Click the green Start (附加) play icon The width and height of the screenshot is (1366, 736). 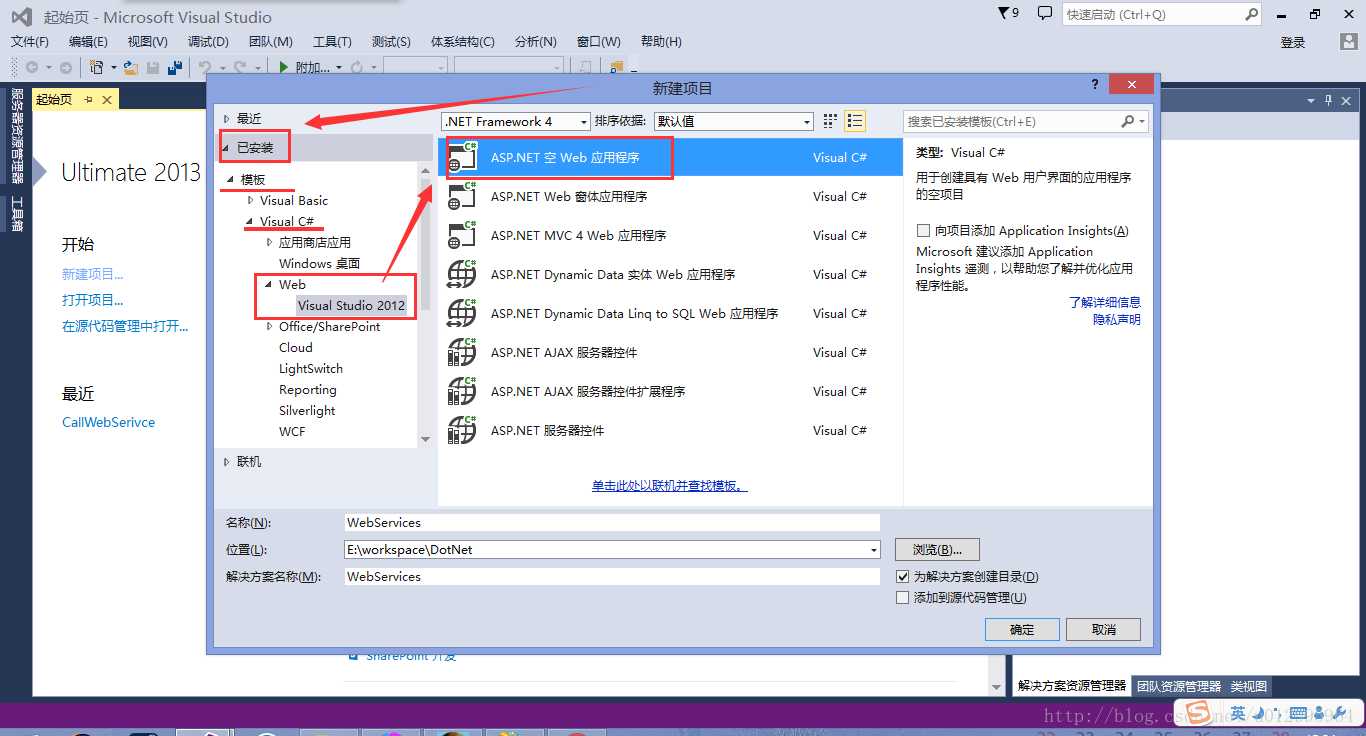tap(284, 67)
